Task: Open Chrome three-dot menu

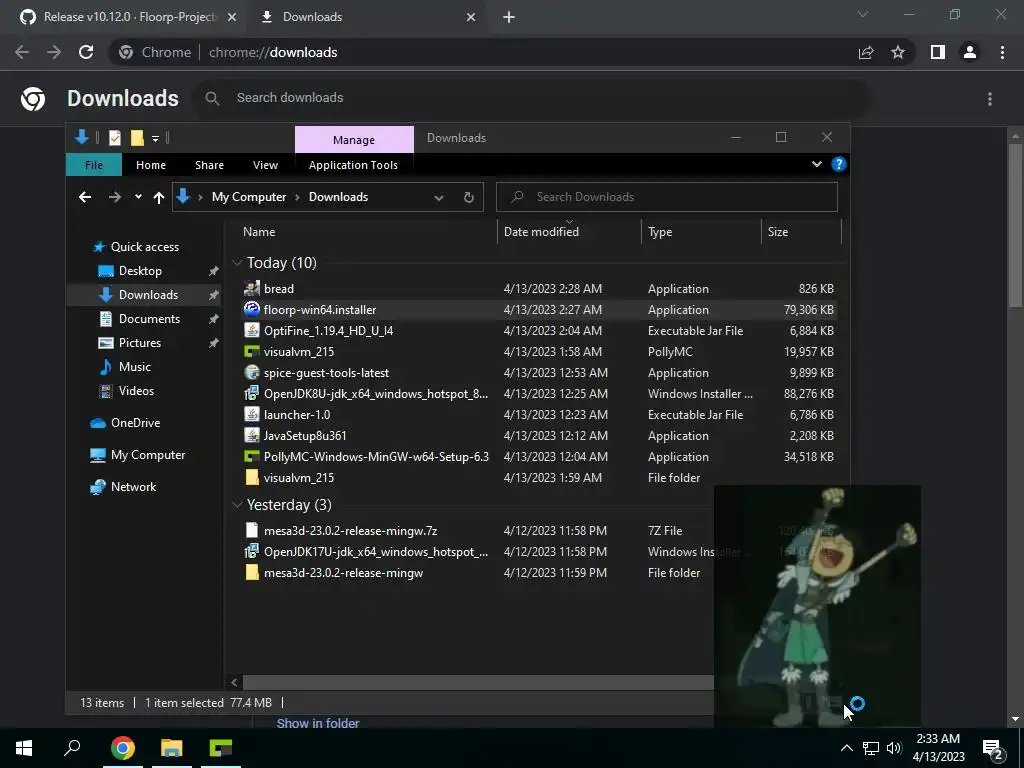Action: click(x=1002, y=52)
